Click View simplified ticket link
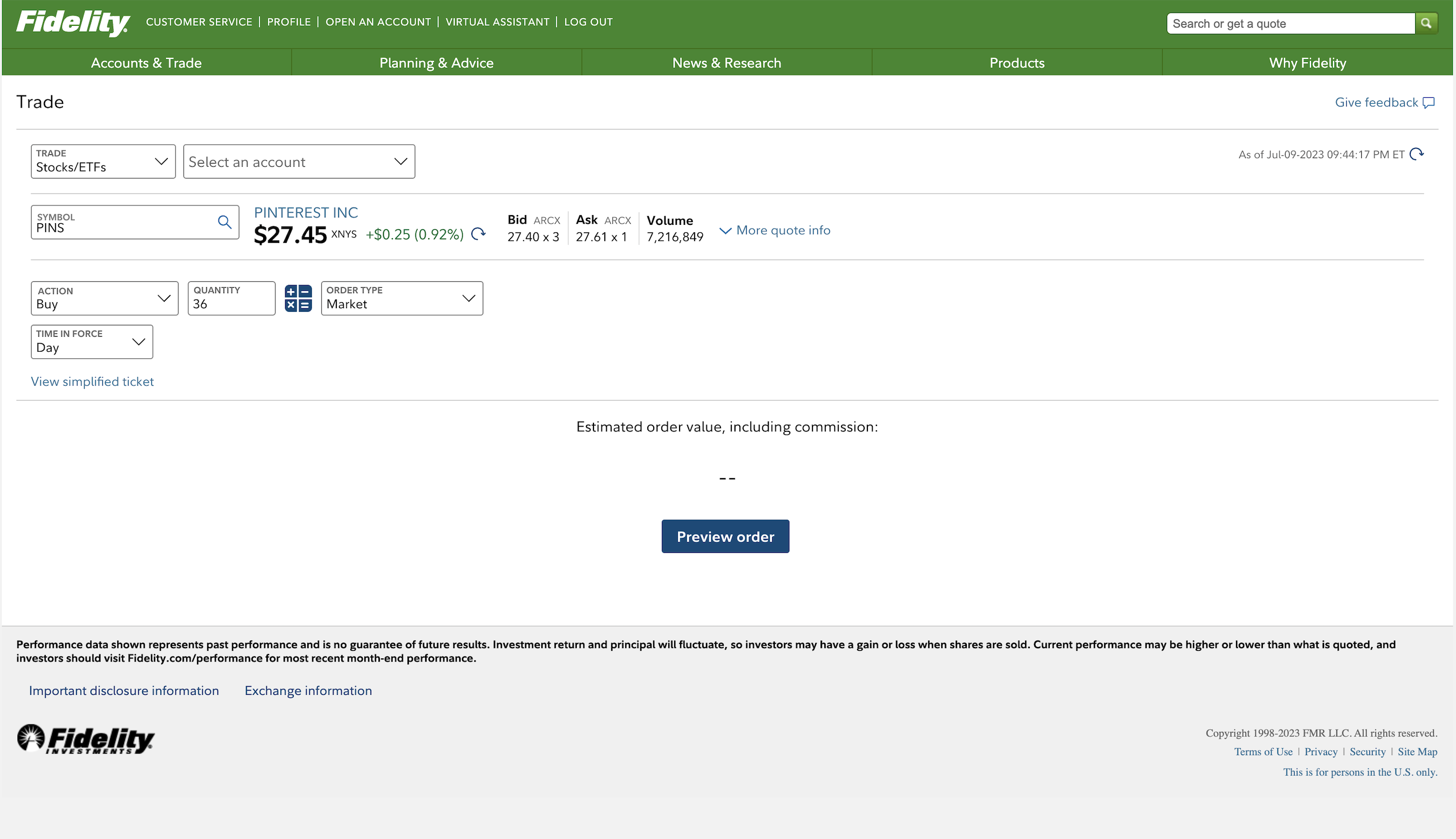 (92, 381)
